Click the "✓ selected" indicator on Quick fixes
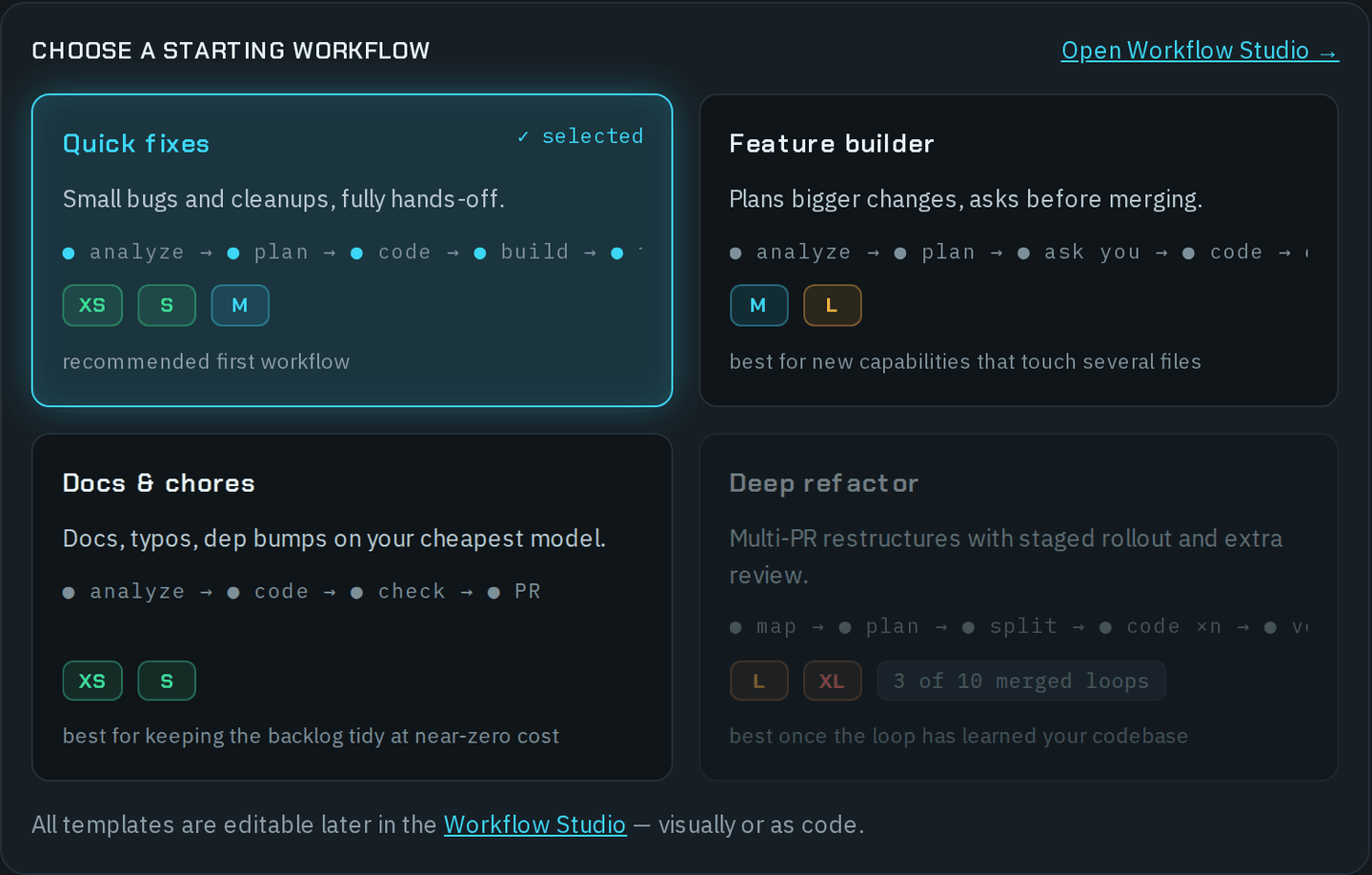 (580, 136)
